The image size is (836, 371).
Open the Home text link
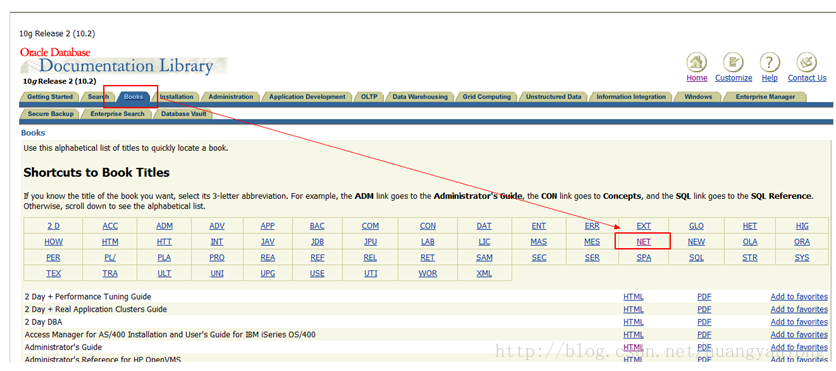[696, 78]
